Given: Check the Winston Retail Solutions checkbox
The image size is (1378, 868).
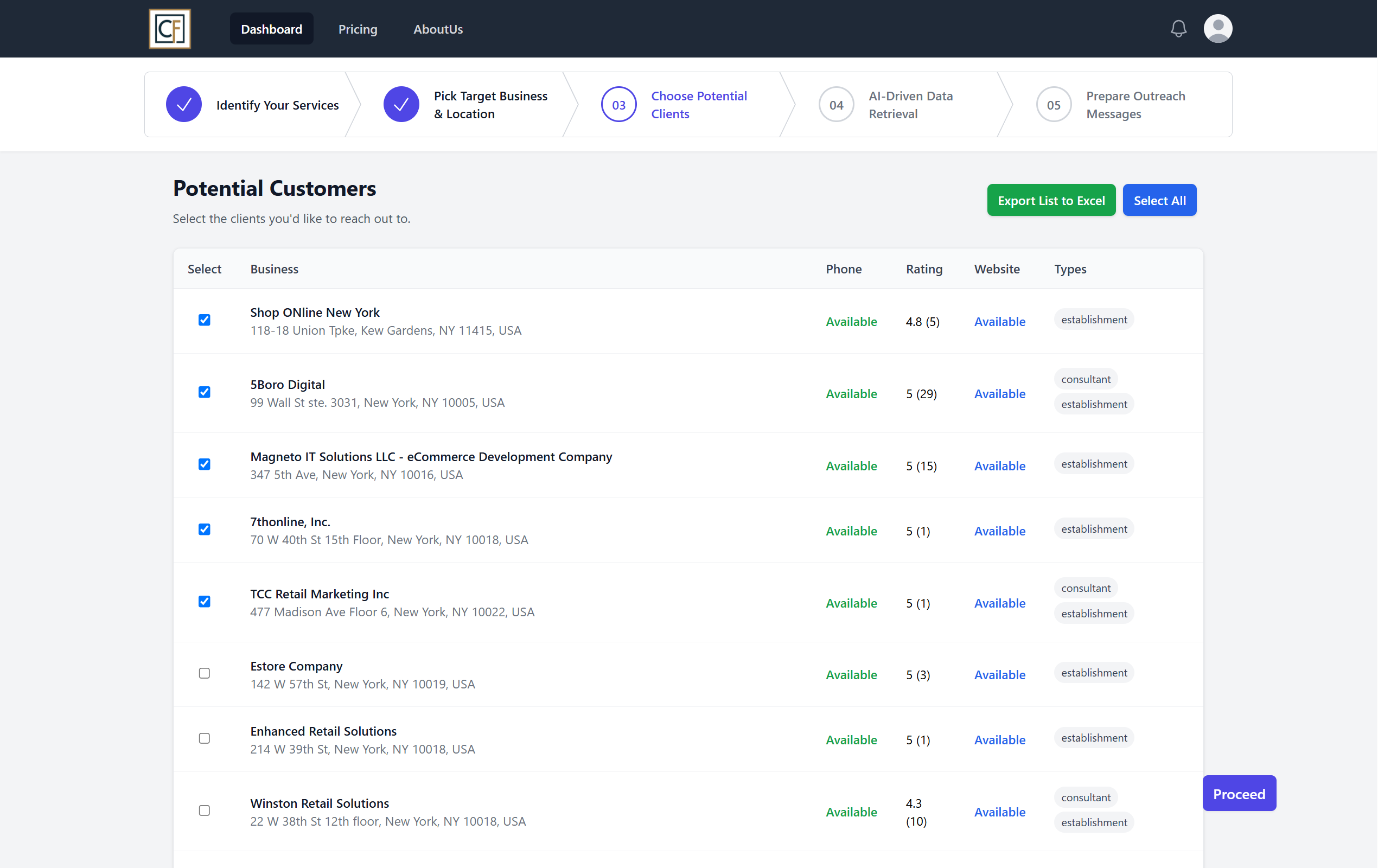Looking at the screenshot, I should (x=205, y=810).
